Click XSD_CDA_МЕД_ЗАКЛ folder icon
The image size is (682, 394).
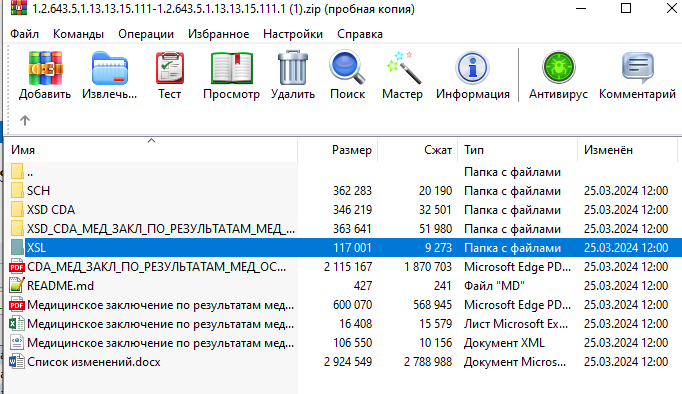[17, 228]
